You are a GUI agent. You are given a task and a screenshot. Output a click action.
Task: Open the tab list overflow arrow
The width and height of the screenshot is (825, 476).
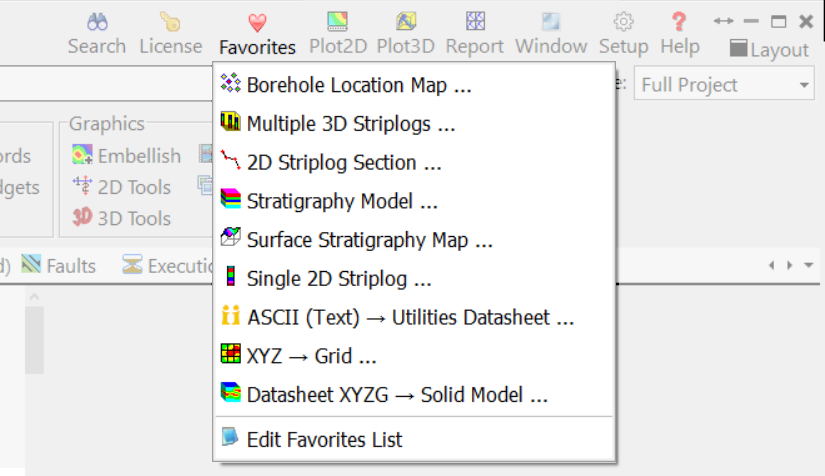tap(808, 266)
